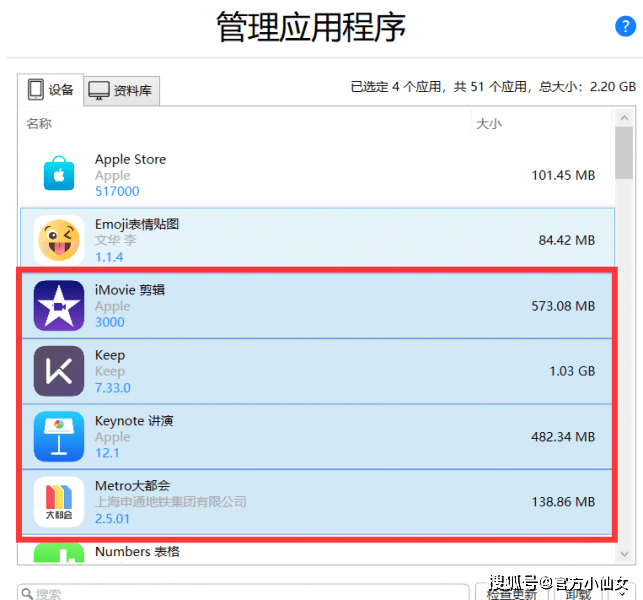643x600 pixels.
Task: Click the selection summary status text
Action: pyautogui.click(x=493, y=87)
